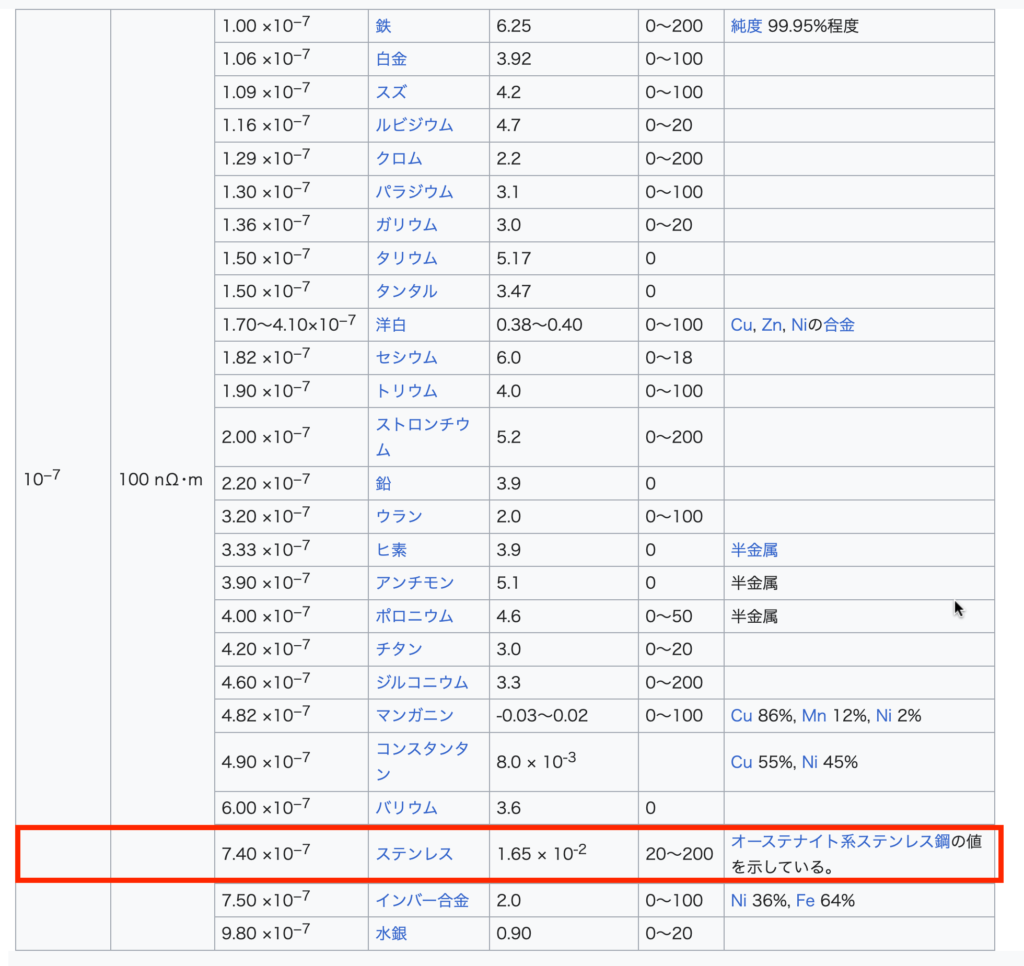Click the blue 半金属 link beside ヒ素
The height and width of the screenshot is (966, 1024).
[x=754, y=549]
